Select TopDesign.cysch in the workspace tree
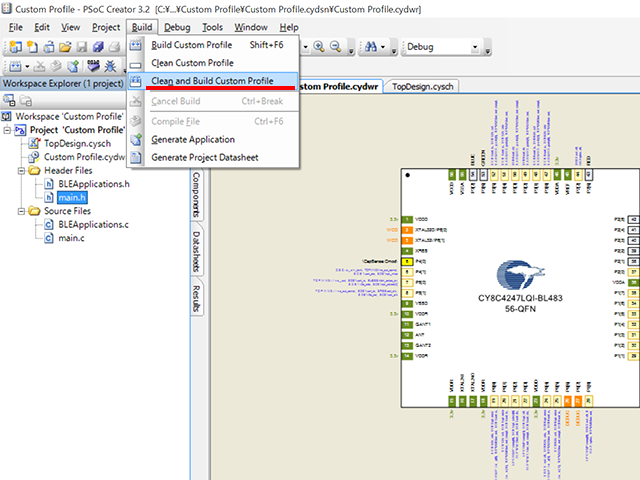The image size is (640, 480). coord(77,144)
